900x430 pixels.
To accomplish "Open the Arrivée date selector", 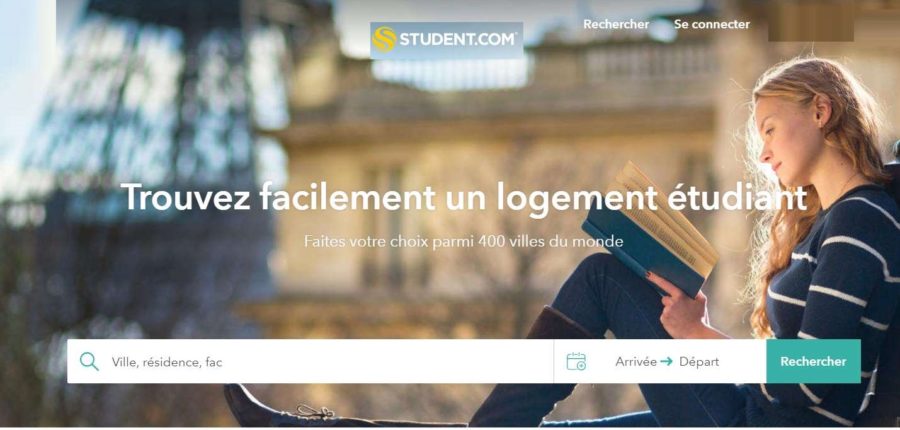I will [635, 362].
